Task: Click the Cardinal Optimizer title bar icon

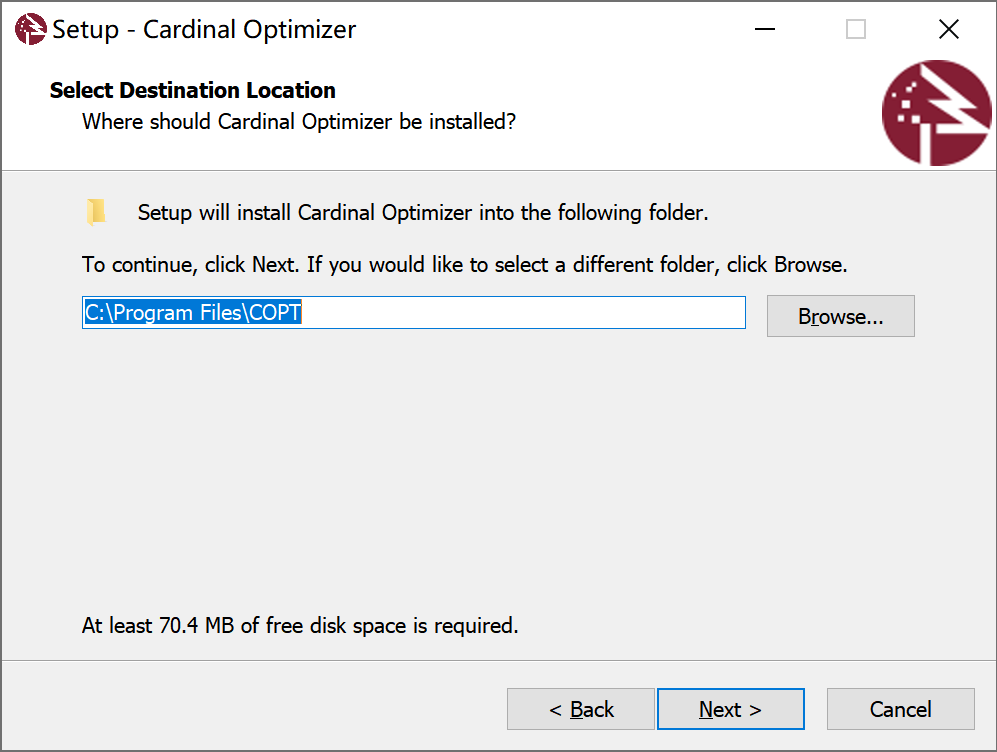Action: pos(30,30)
